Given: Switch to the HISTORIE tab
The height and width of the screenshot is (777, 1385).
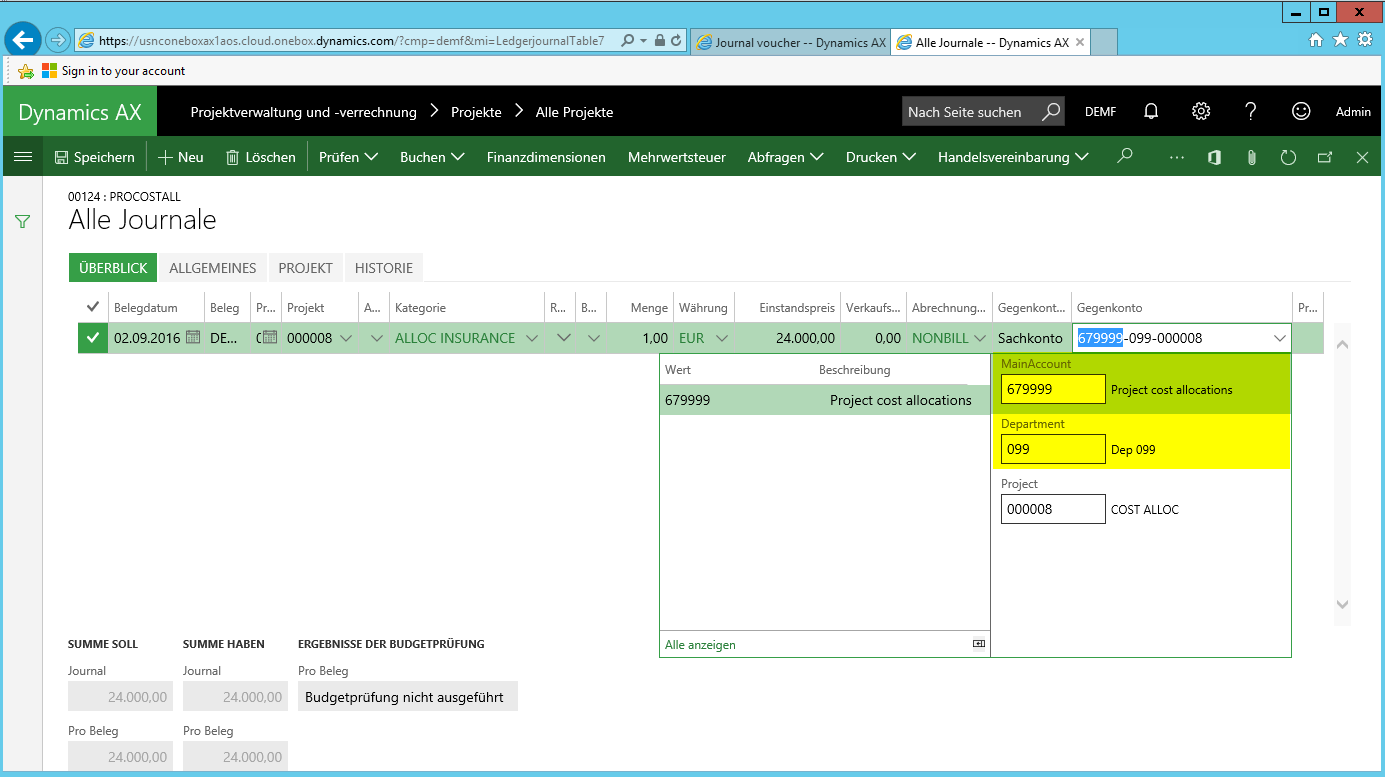Looking at the screenshot, I should (x=384, y=268).
